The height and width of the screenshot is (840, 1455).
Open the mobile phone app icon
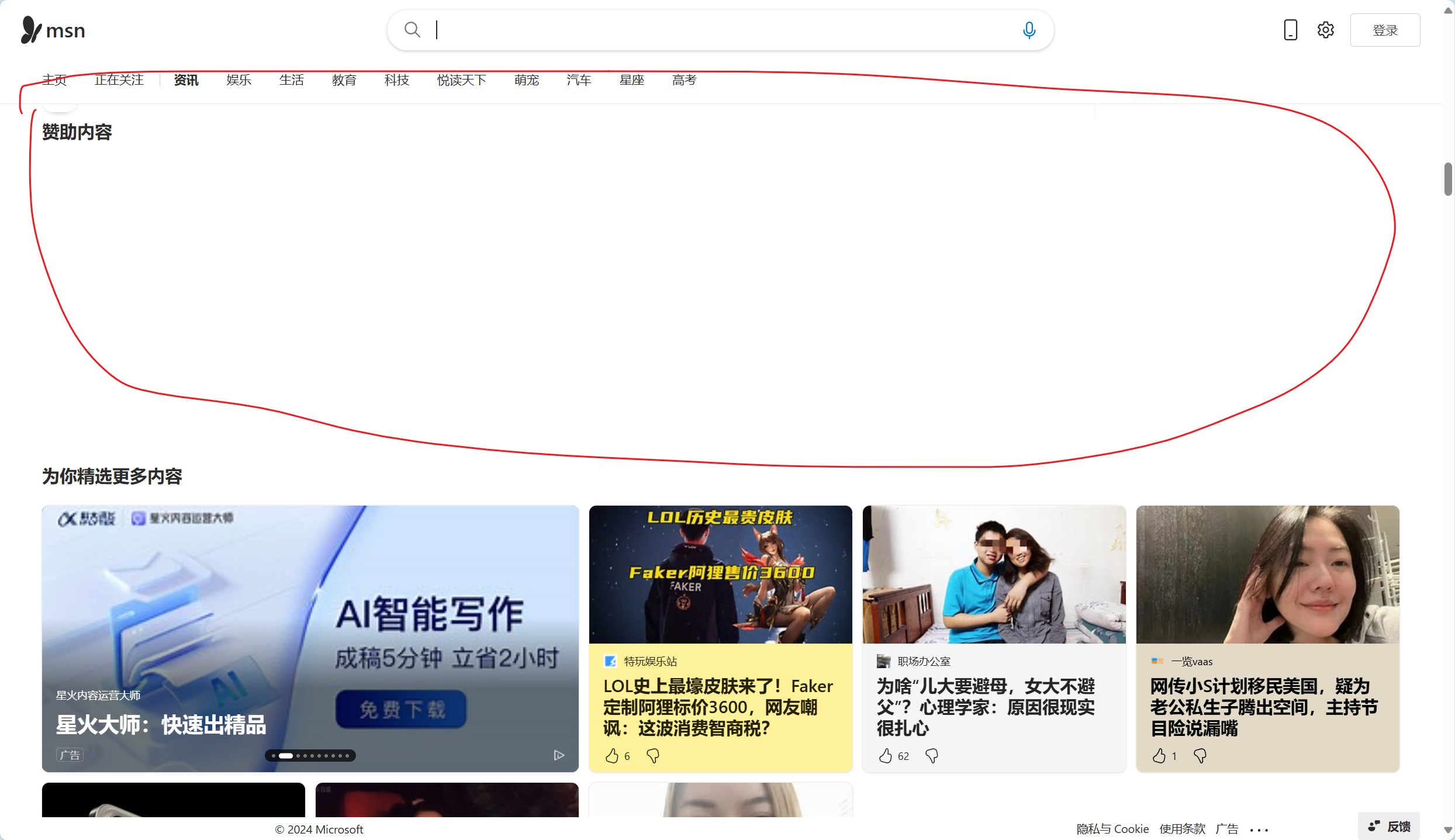[x=1290, y=30]
